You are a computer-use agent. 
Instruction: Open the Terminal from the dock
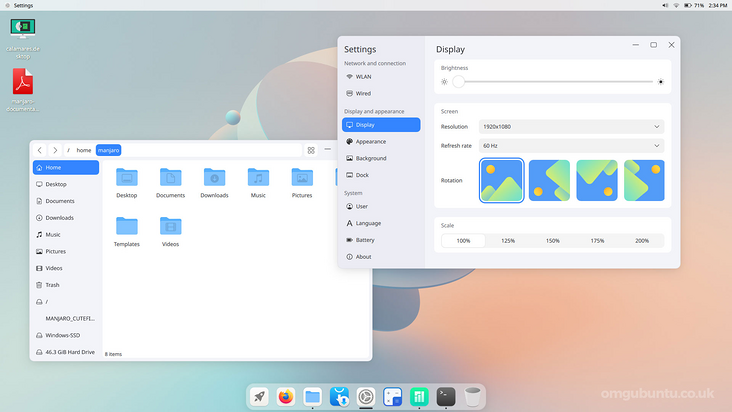pyautogui.click(x=447, y=397)
